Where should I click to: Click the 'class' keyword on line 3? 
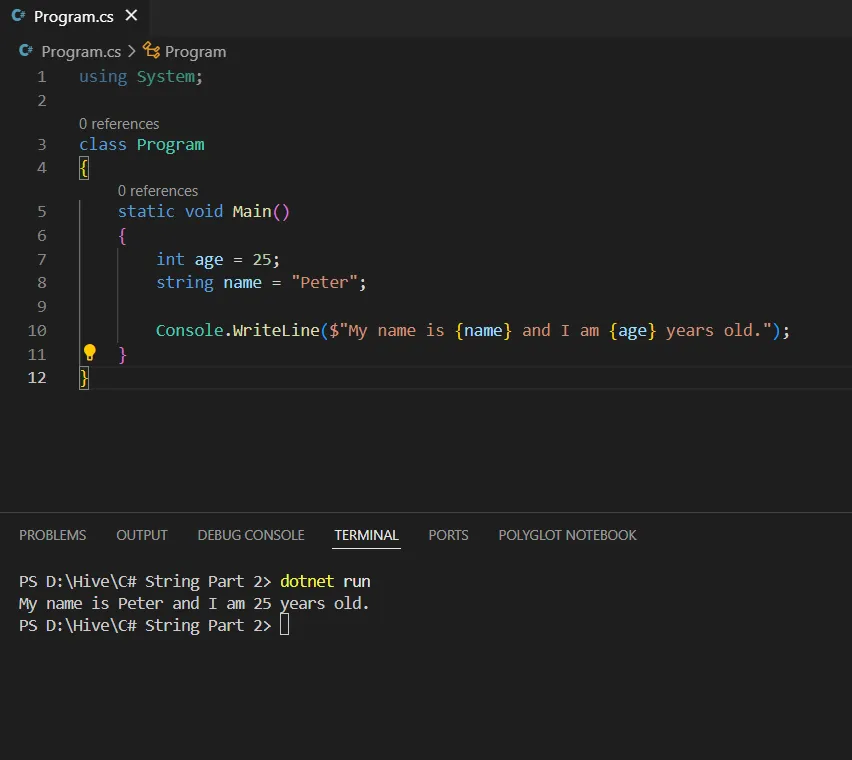click(103, 145)
